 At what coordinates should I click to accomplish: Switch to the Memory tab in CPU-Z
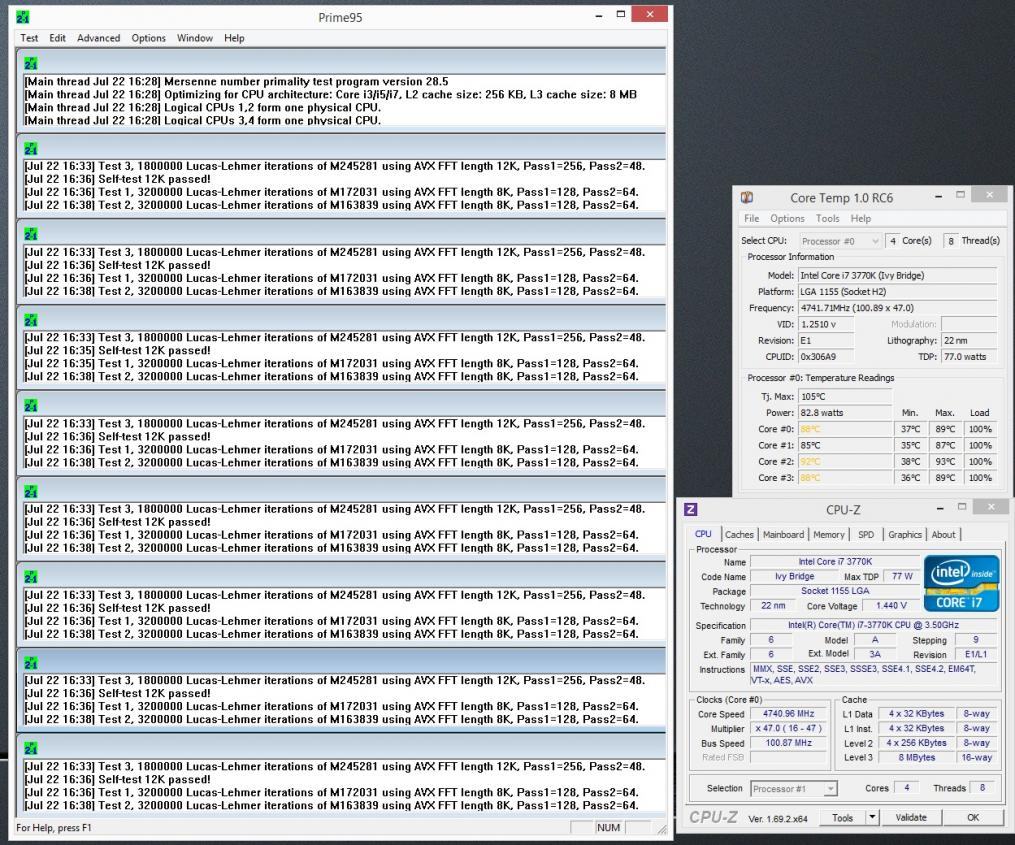[x=829, y=535]
